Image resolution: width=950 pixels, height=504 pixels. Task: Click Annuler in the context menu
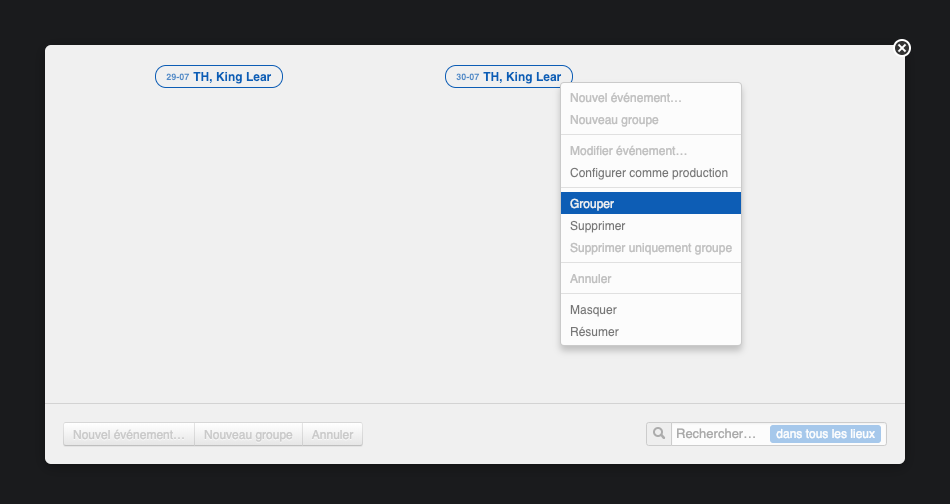(591, 279)
